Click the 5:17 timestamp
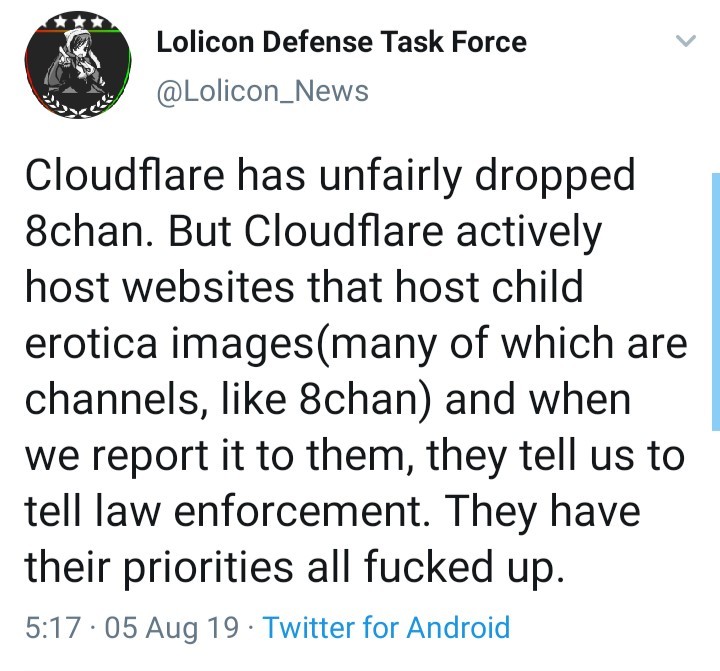720x671 pixels. 53,627
